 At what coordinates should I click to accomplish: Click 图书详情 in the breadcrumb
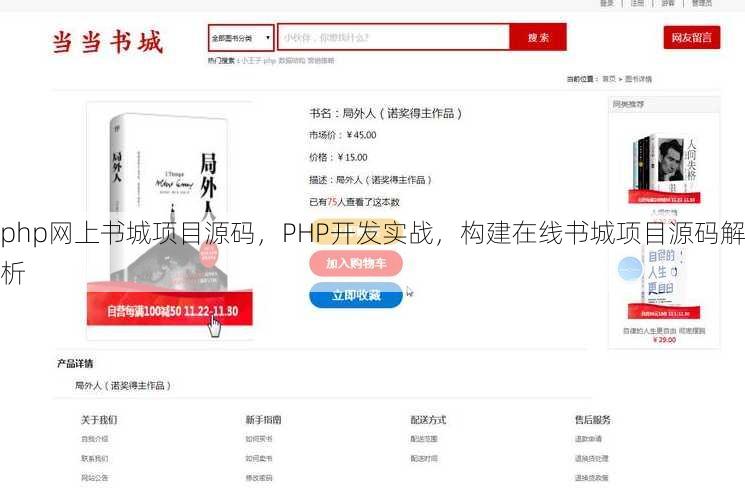[x=638, y=79]
